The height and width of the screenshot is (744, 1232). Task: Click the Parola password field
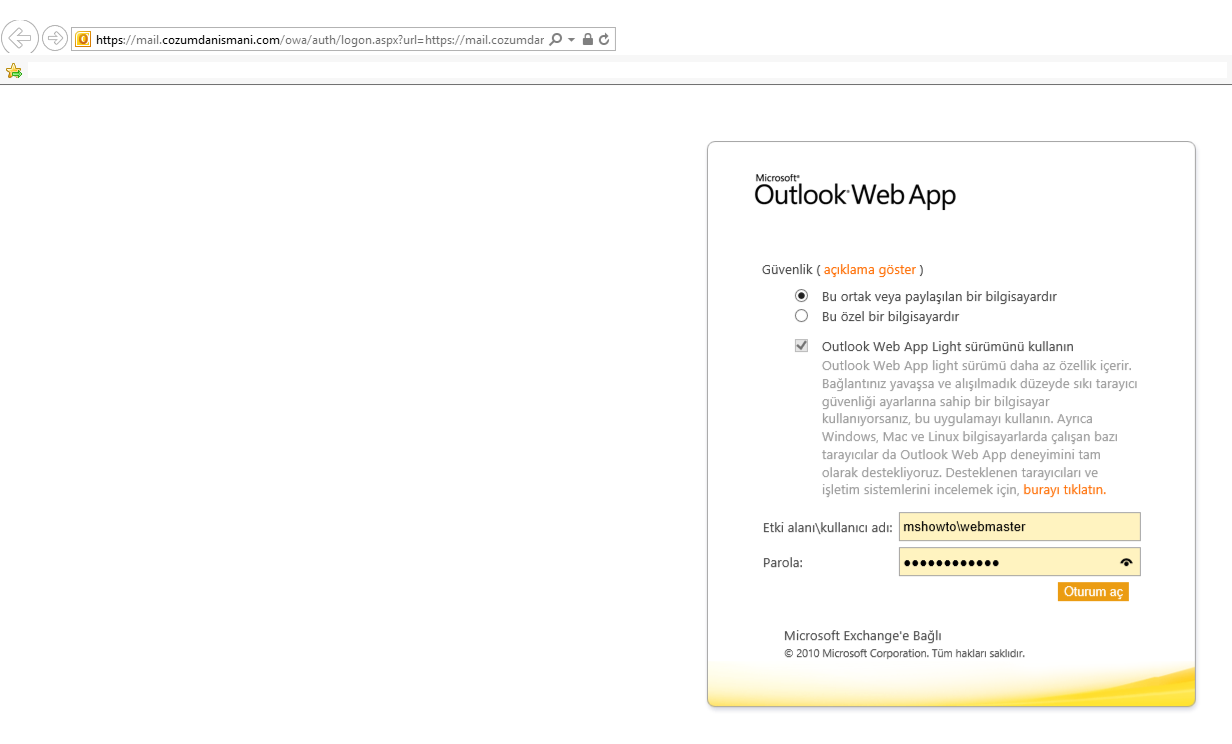coord(1019,562)
